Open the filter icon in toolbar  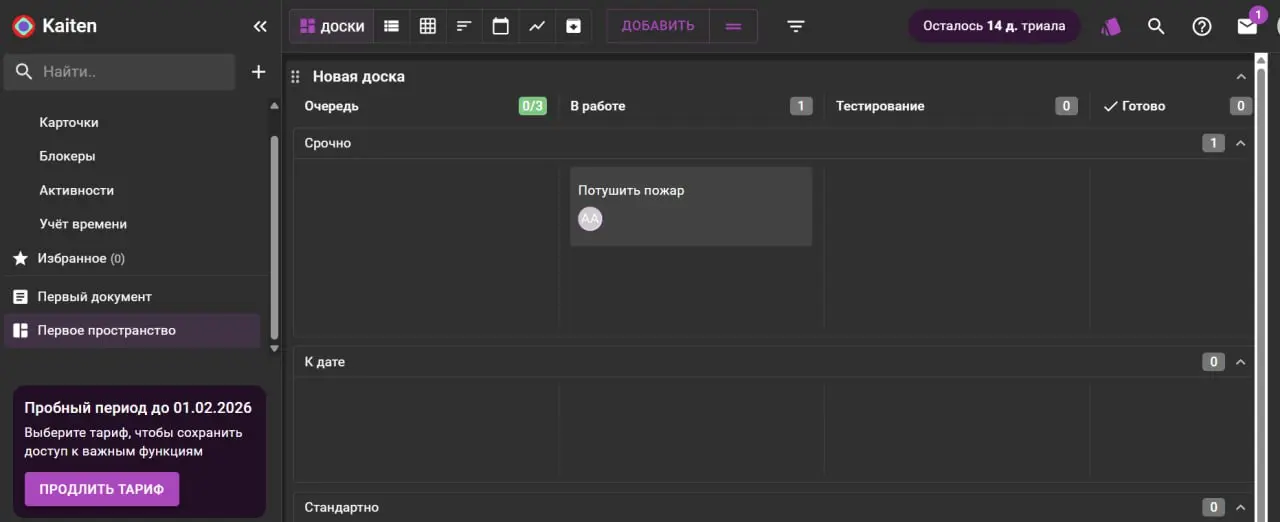pos(796,26)
